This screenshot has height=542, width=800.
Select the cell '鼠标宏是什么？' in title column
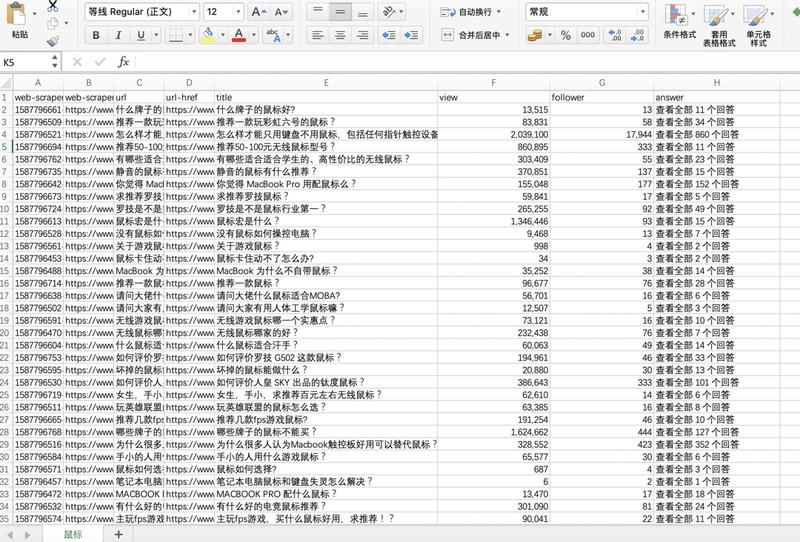pyautogui.click(x=326, y=221)
